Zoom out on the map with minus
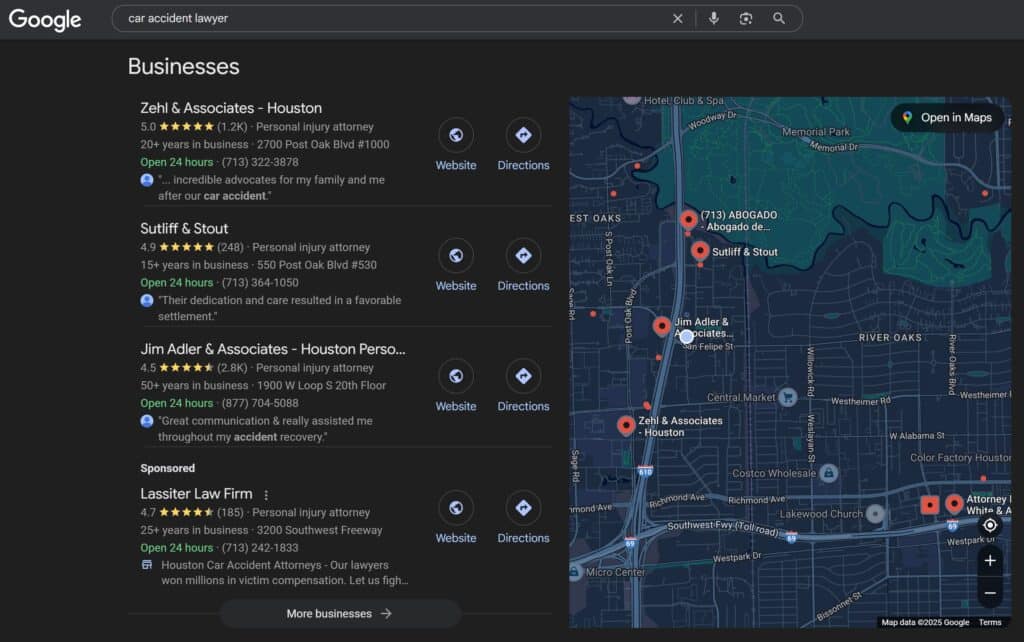 (x=990, y=593)
